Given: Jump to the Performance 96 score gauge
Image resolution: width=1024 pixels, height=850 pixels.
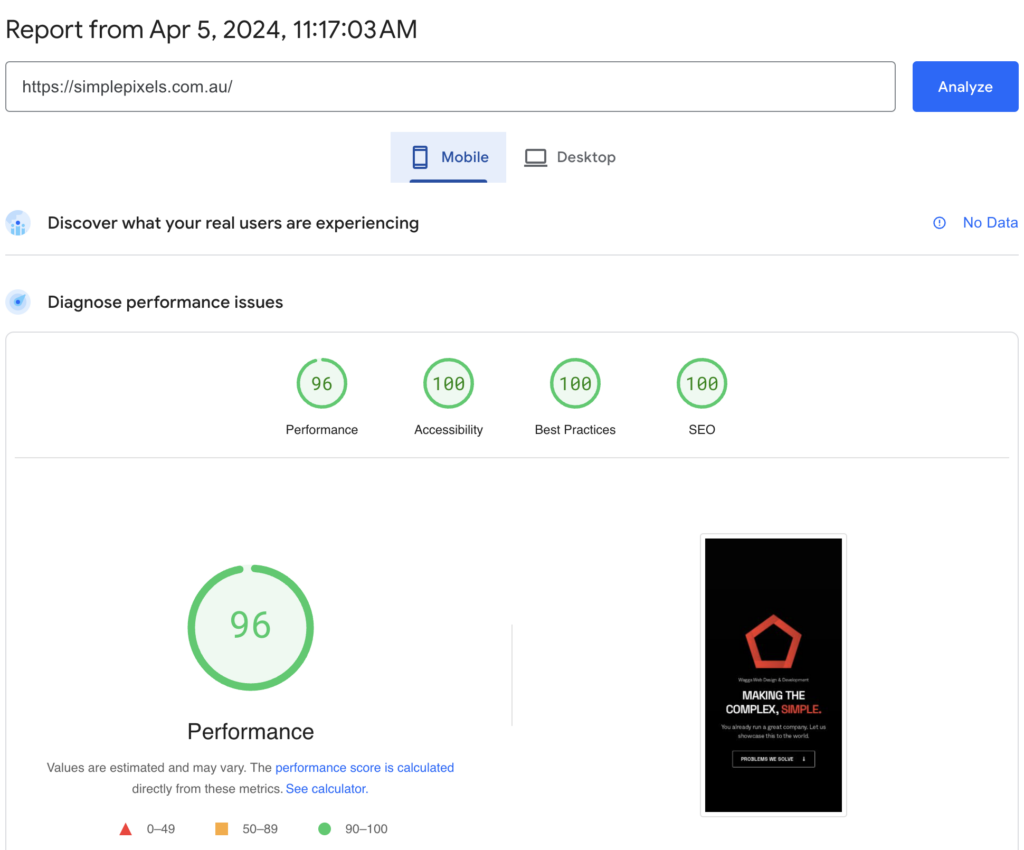Looking at the screenshot, I should (x=321, y=384).
